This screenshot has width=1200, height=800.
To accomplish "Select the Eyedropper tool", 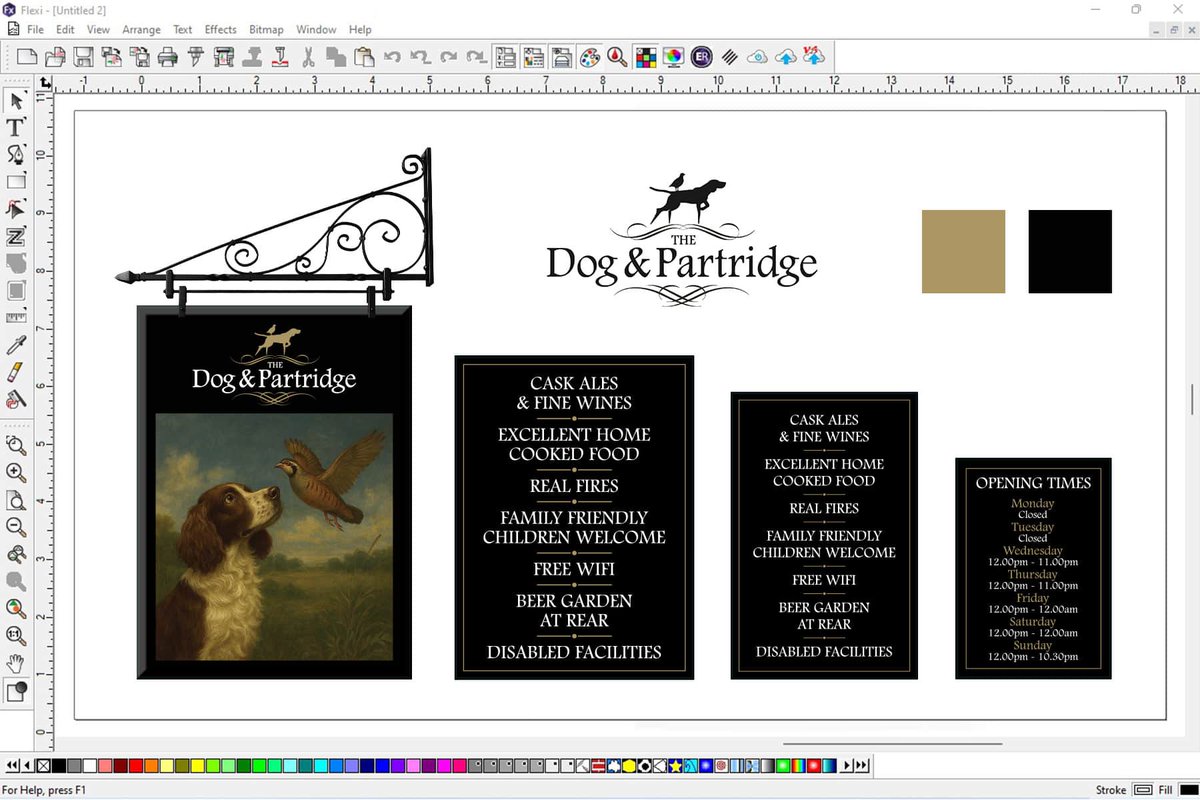I will pyautogui.click(x=16, y=346).
